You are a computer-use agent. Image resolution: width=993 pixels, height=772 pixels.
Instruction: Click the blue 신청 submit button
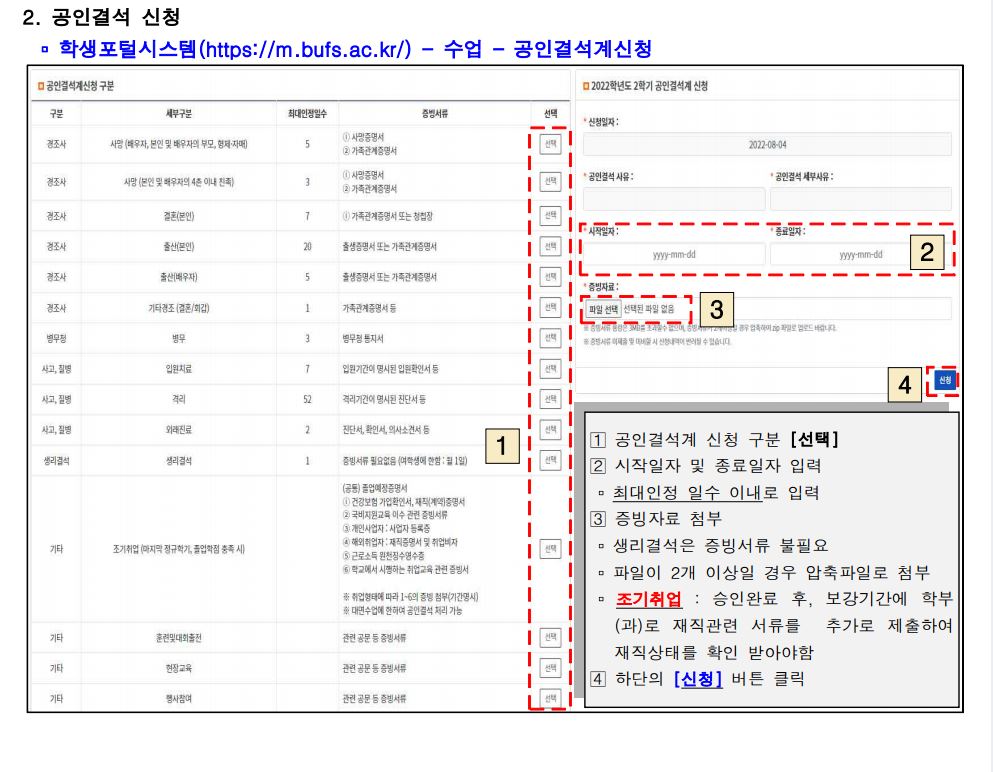[945, 381]
